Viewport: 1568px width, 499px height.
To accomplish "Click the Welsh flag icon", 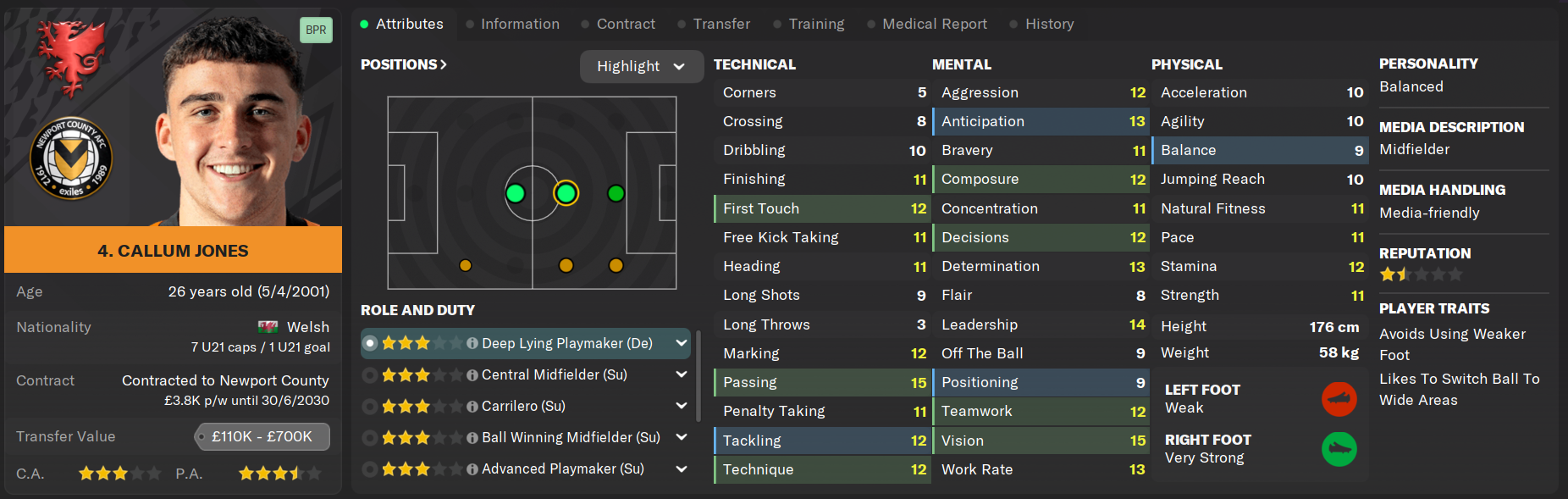I will point(268,327).
